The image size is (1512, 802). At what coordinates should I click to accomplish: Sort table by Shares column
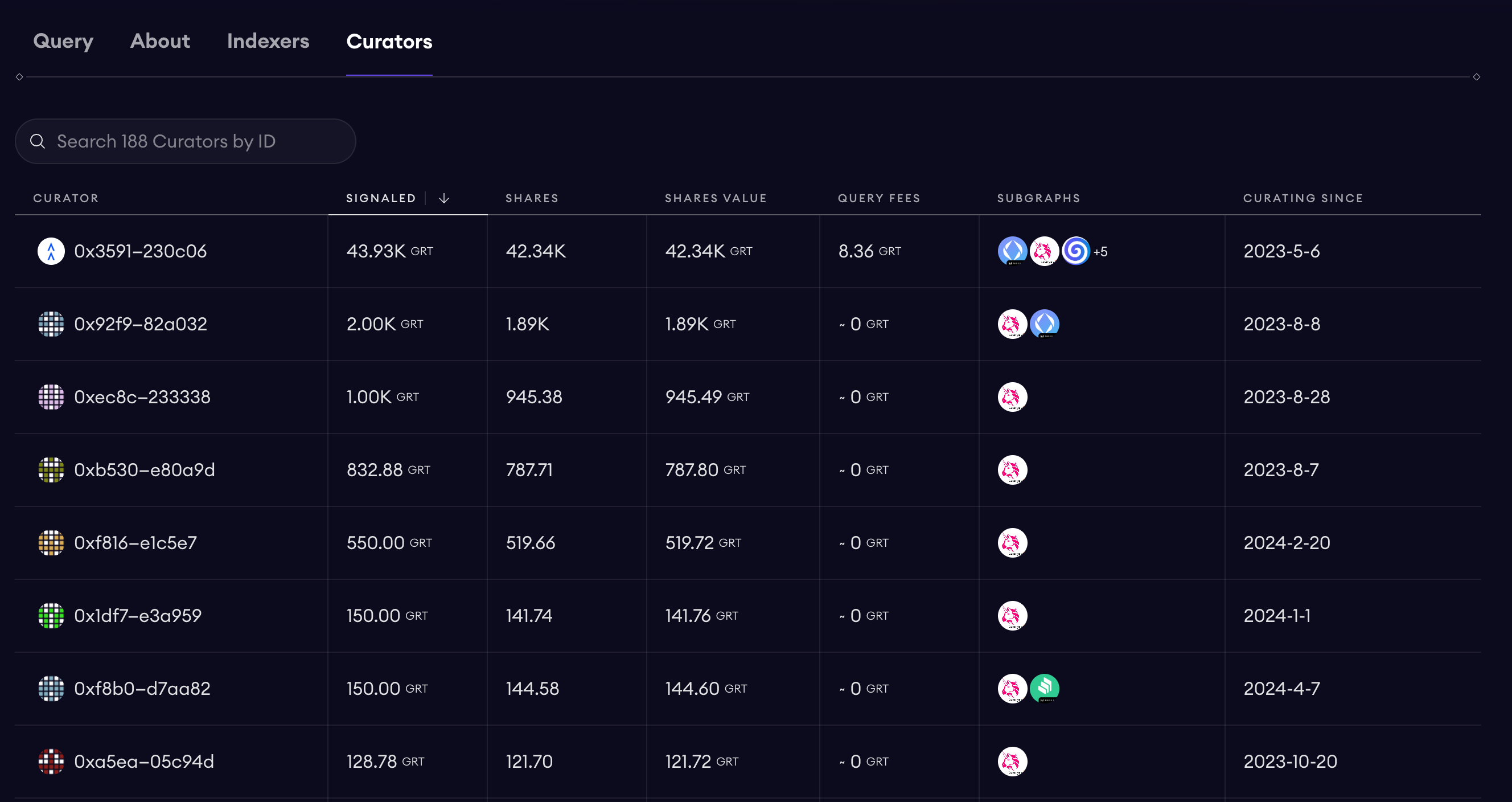[x=532, y=198]
